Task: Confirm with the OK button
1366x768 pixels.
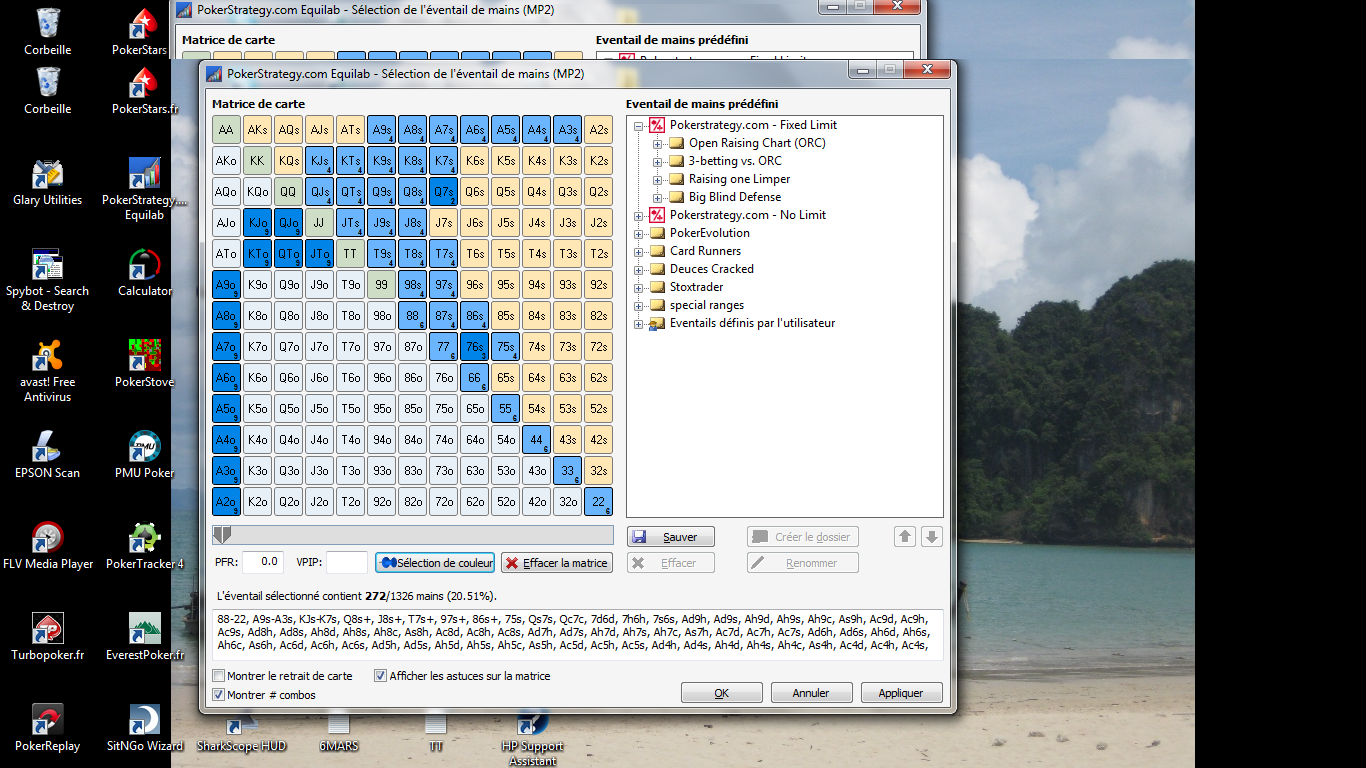Action: pos(722,693)
